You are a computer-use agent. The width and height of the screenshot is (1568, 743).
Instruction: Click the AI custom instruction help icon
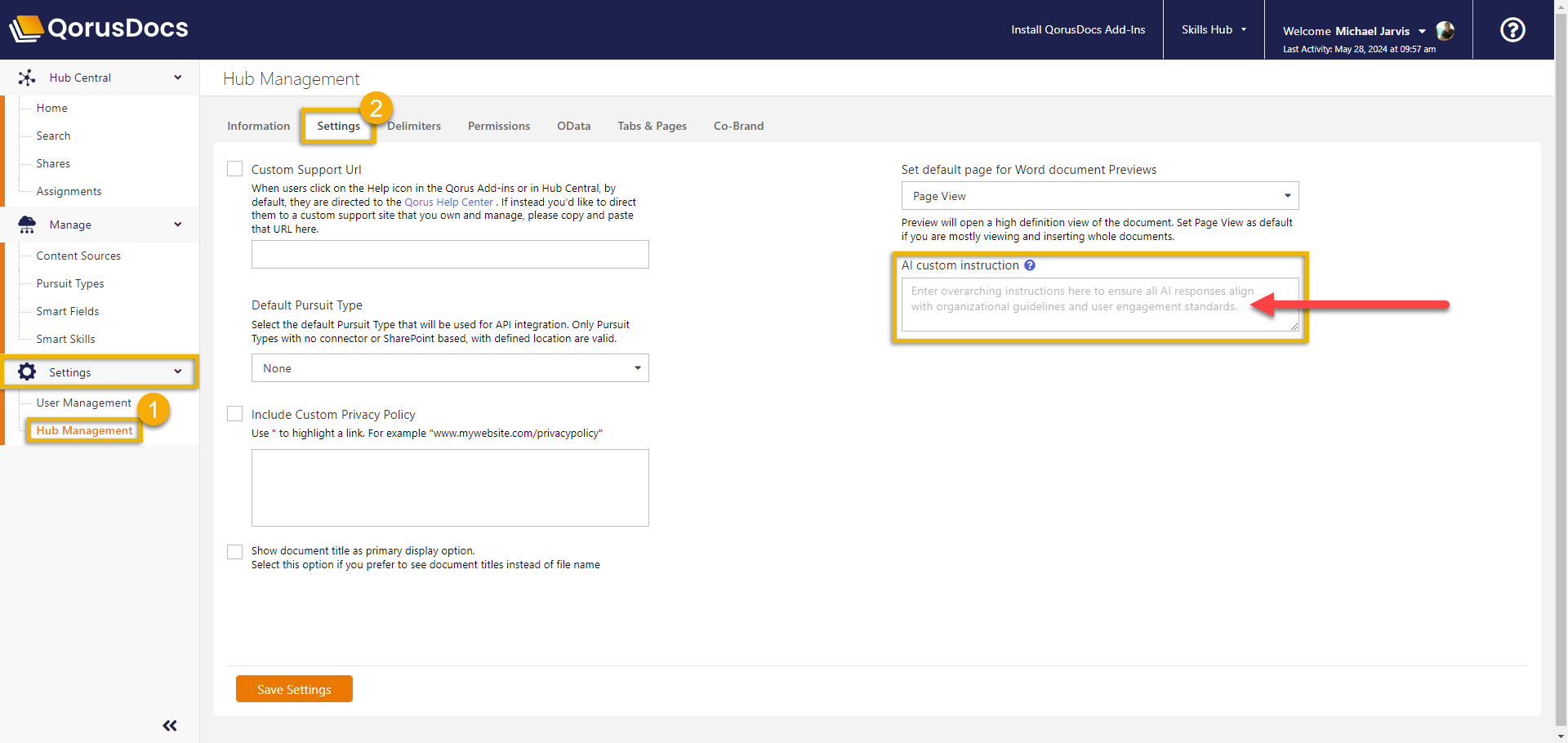1030,265
